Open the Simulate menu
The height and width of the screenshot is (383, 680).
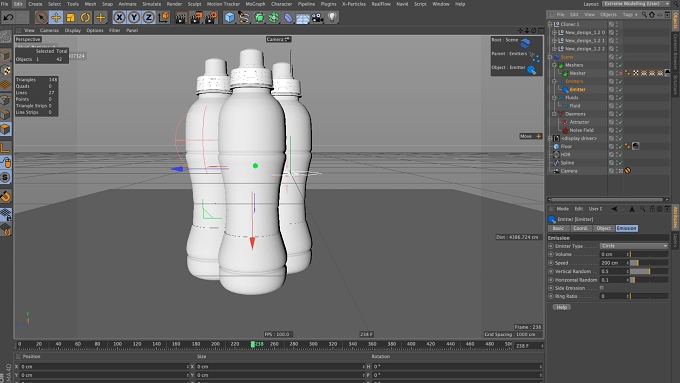pos(152,4)
